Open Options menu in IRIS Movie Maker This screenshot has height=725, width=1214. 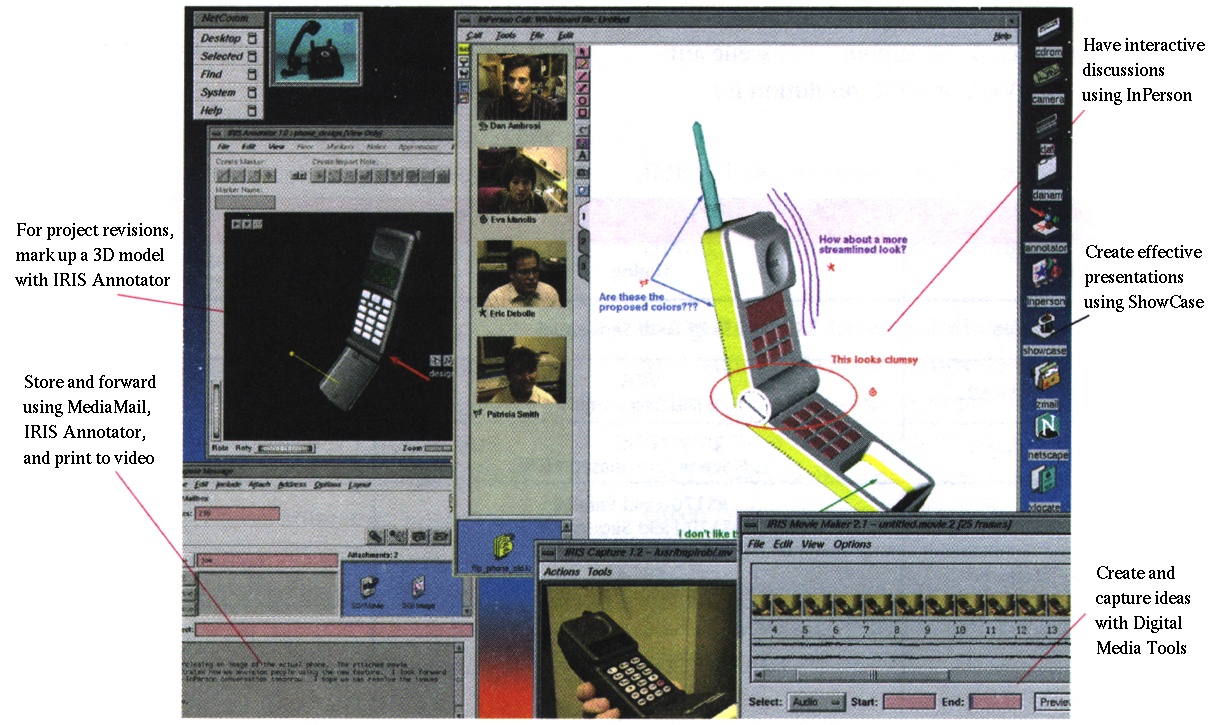click(x=852, y=545)
